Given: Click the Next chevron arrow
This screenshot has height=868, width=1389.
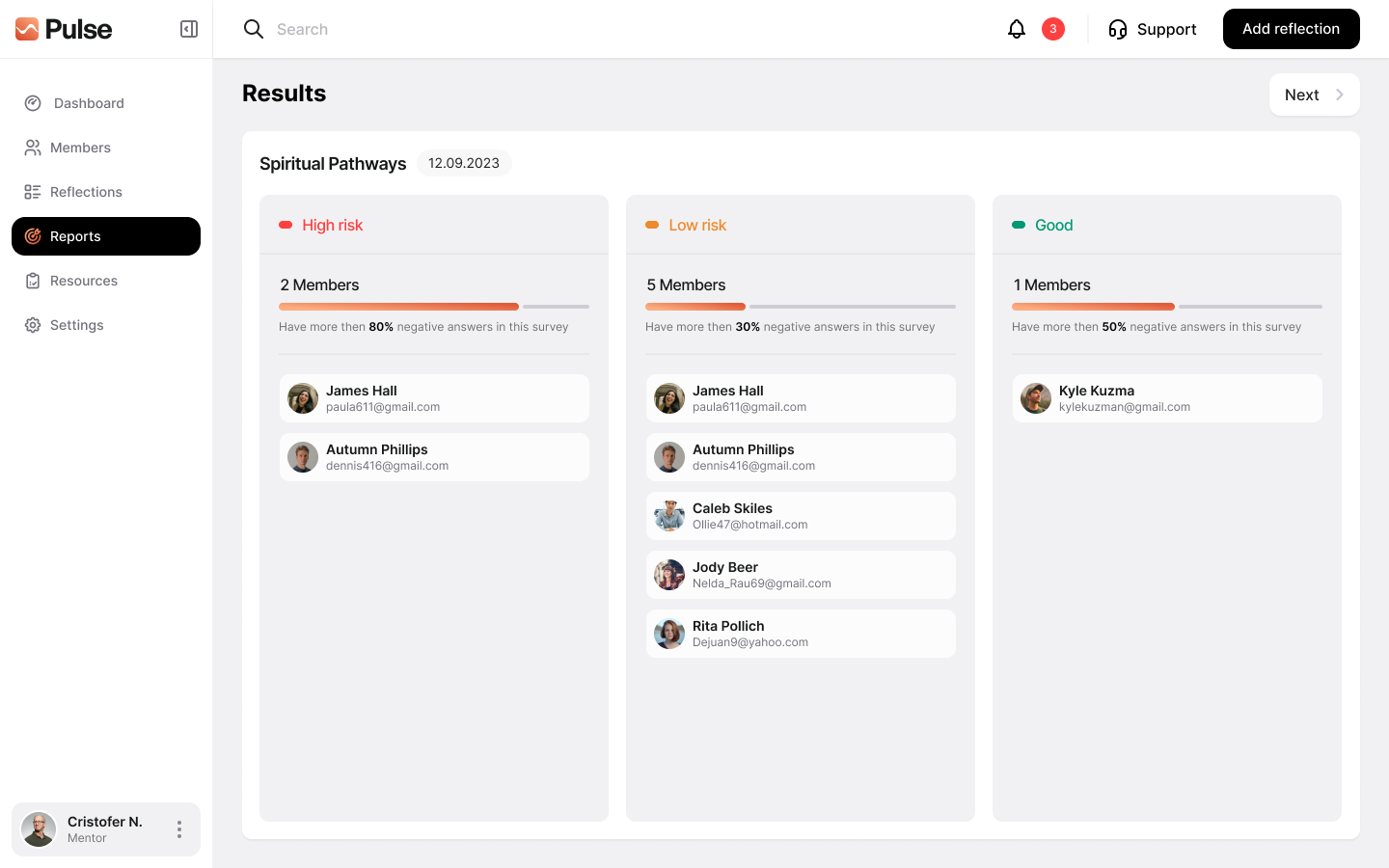Looking at the screenshot, I should point(1339,95).
